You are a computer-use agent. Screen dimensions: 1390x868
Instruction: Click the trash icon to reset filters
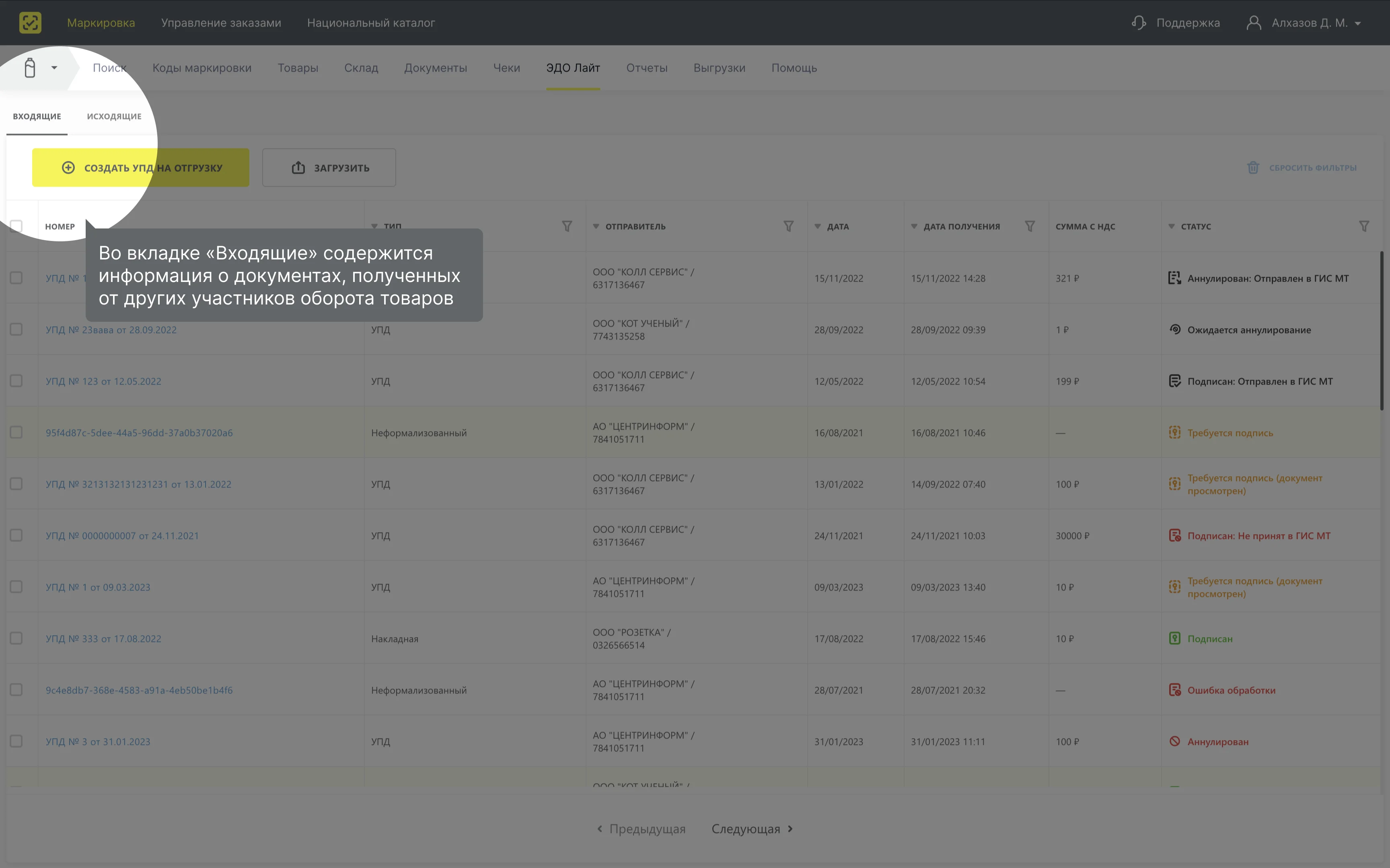pos(1253,168)
